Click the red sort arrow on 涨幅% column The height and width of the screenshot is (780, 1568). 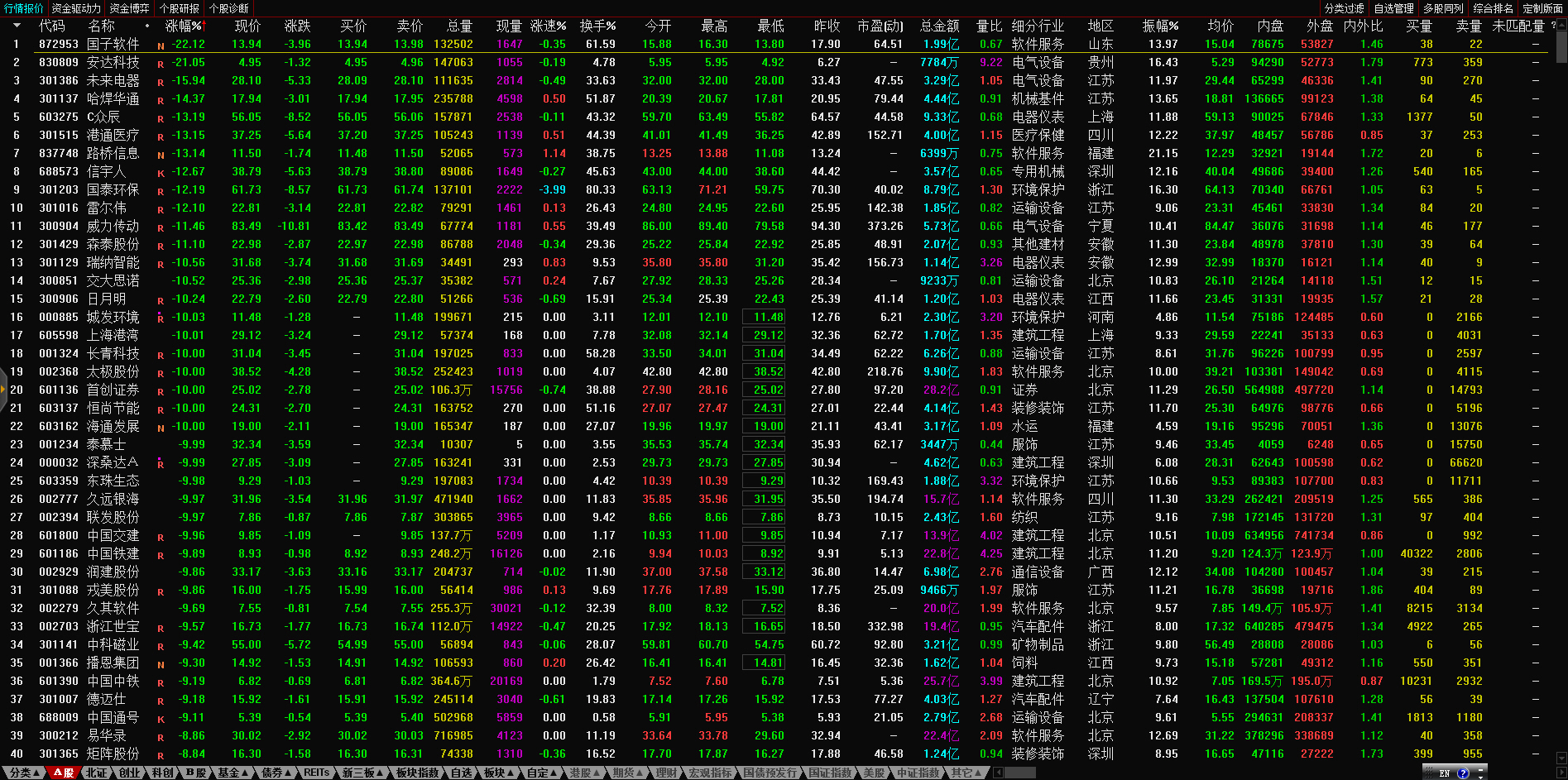click(204, 26)
